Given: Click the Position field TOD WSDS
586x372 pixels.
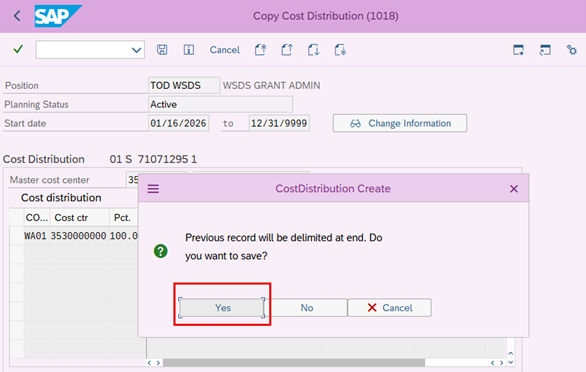Looking at the screenshot, I should [184, 86].
